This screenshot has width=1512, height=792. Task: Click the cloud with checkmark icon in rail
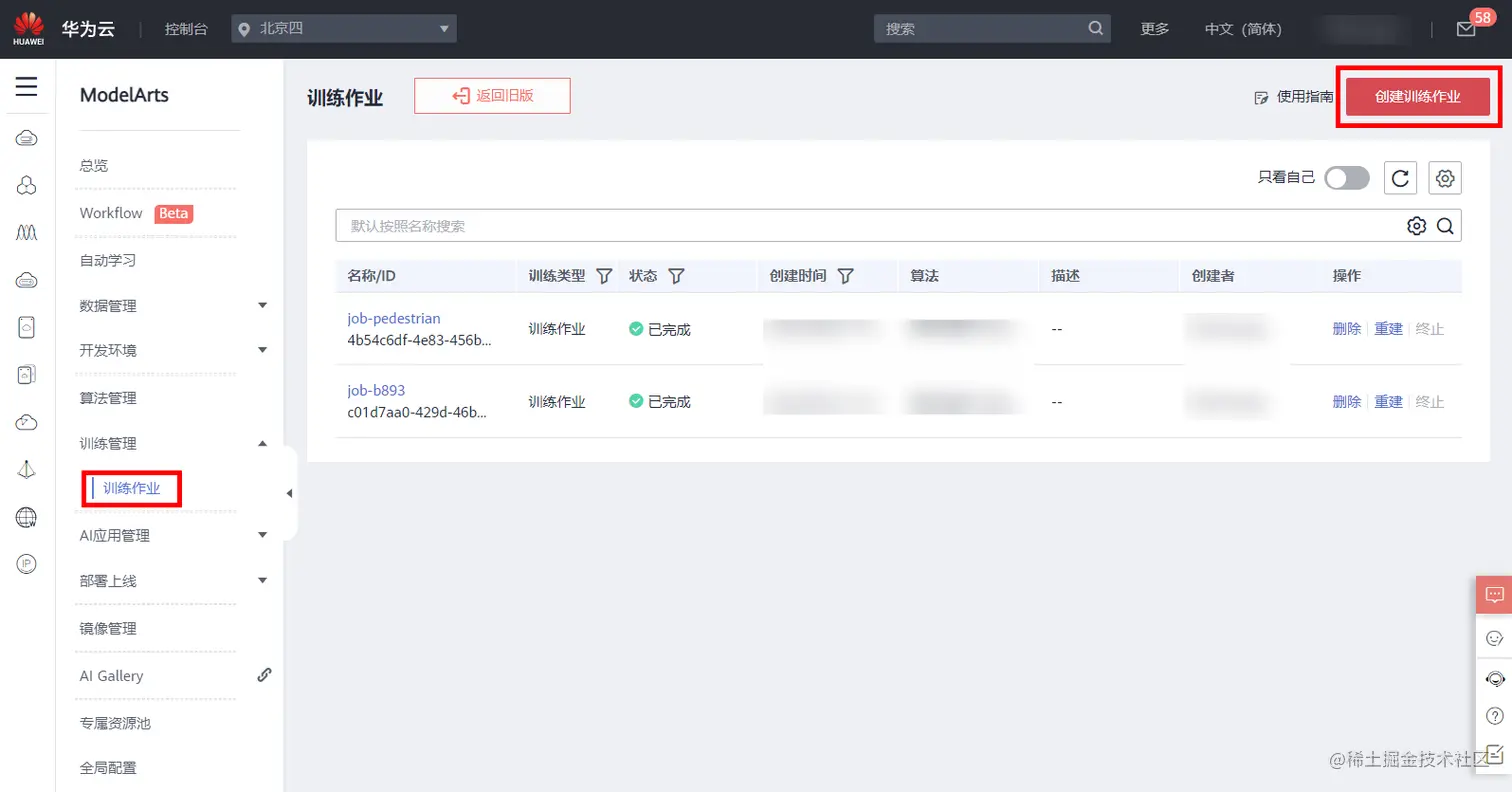[27, 422]
